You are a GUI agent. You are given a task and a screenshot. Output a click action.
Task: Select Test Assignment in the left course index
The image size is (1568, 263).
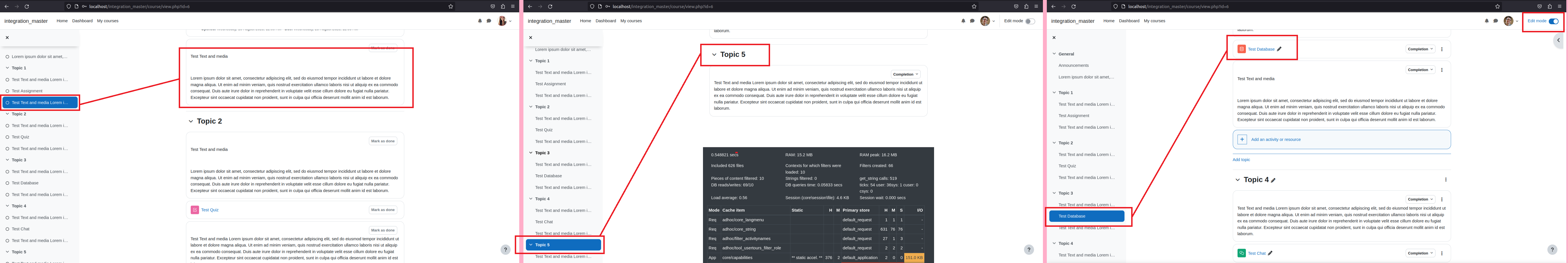tap(27, 91)
